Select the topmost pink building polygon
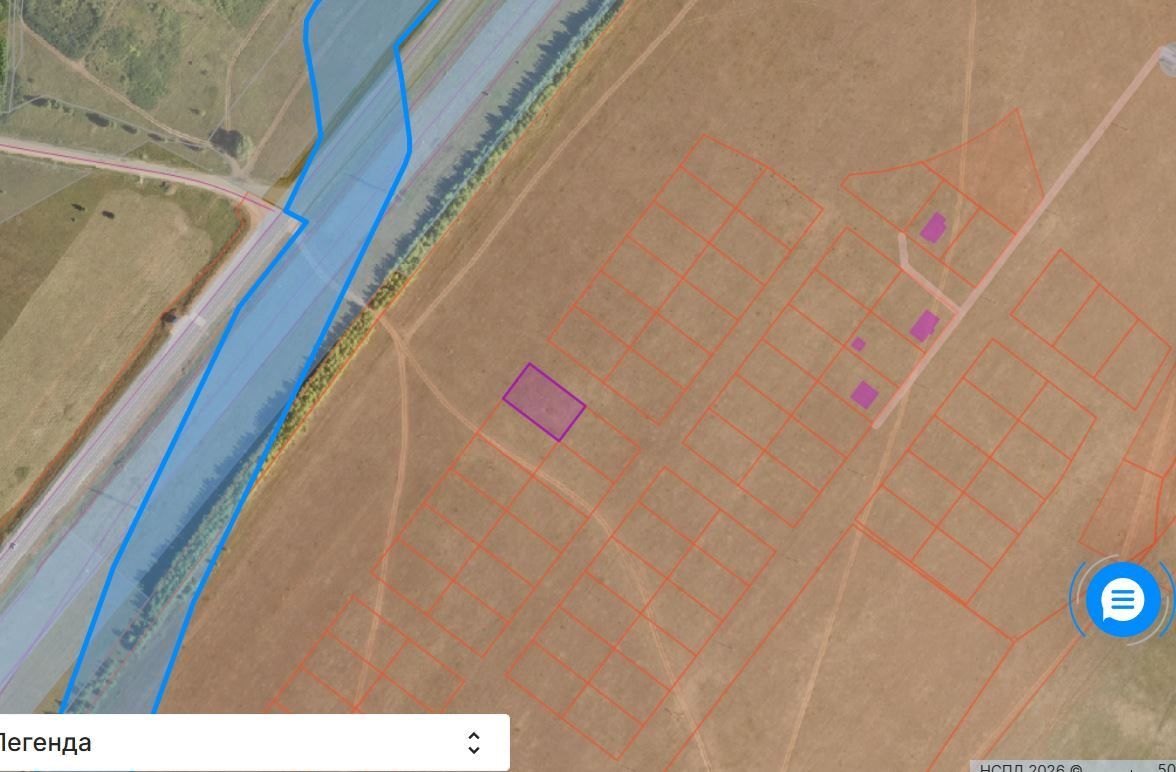 (x=933, y=228)
